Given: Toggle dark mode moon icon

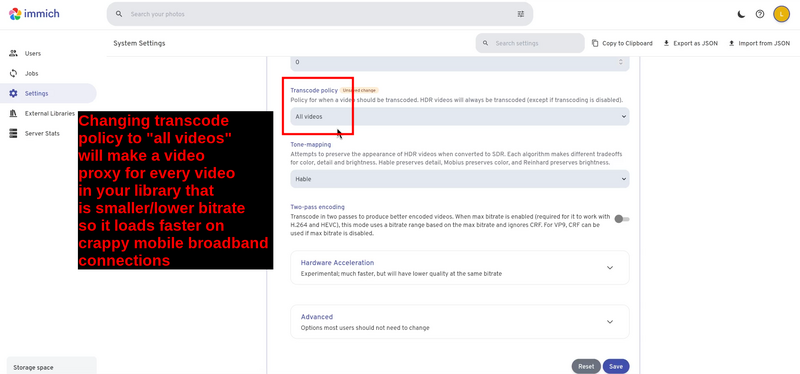Looking at the screenshot, I should (x=741, y=14).
